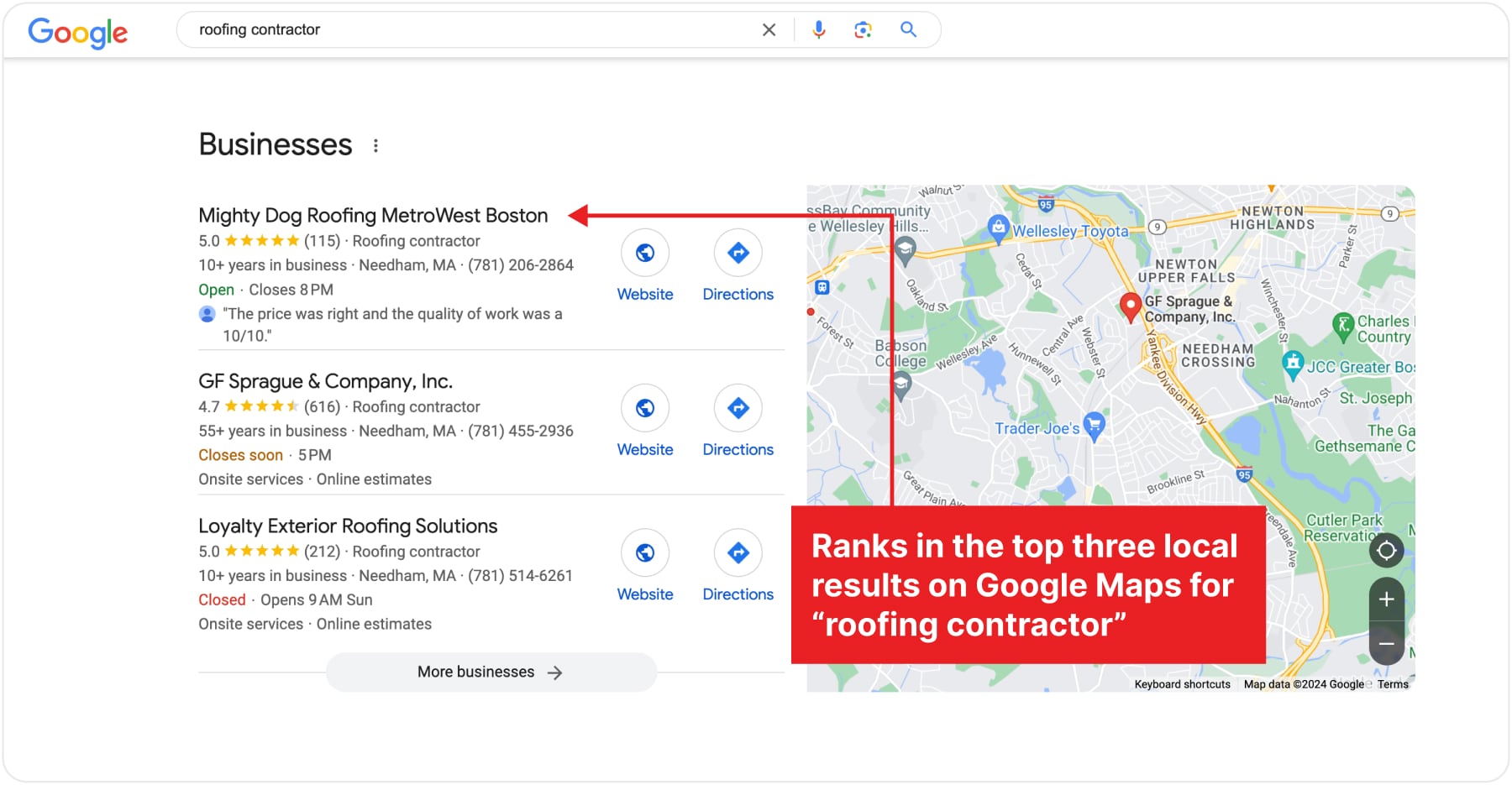Click JCC Greater Boston map marker
This screenshot has height=785, width=1512.
1293,364
